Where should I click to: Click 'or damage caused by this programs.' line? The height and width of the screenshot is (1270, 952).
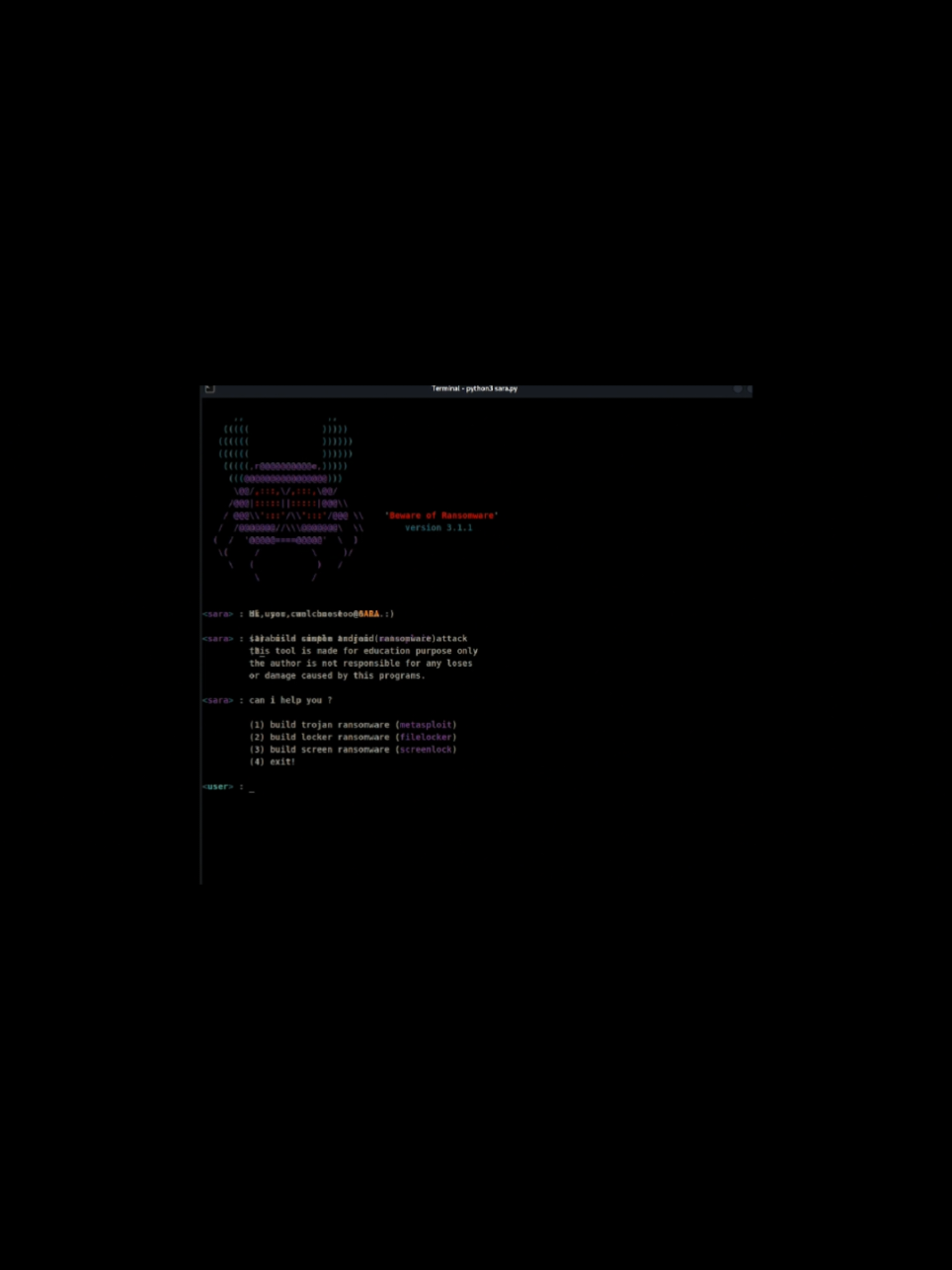[337, 676]
